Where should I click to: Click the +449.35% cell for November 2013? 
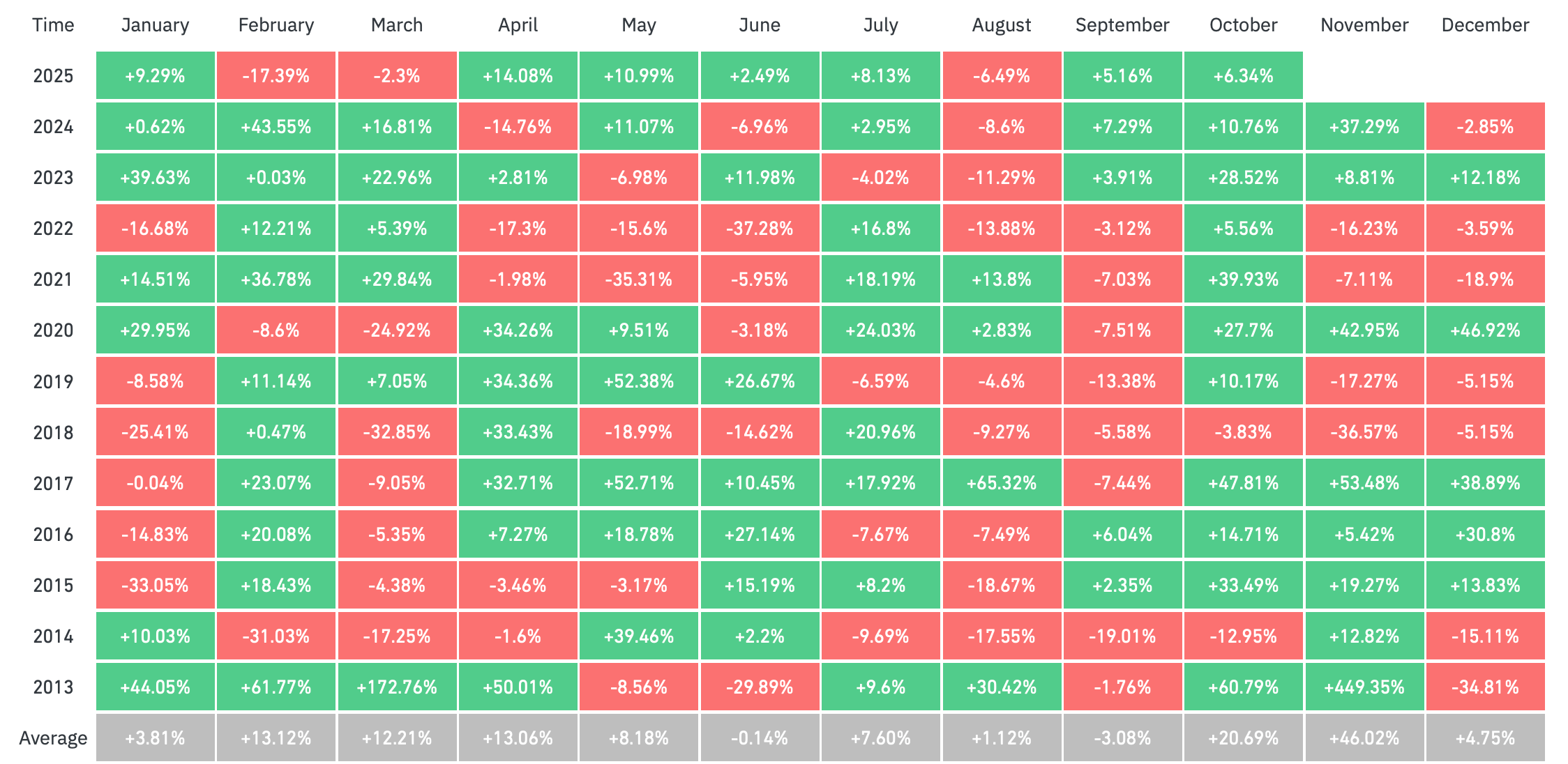(x=1364, y=687)
